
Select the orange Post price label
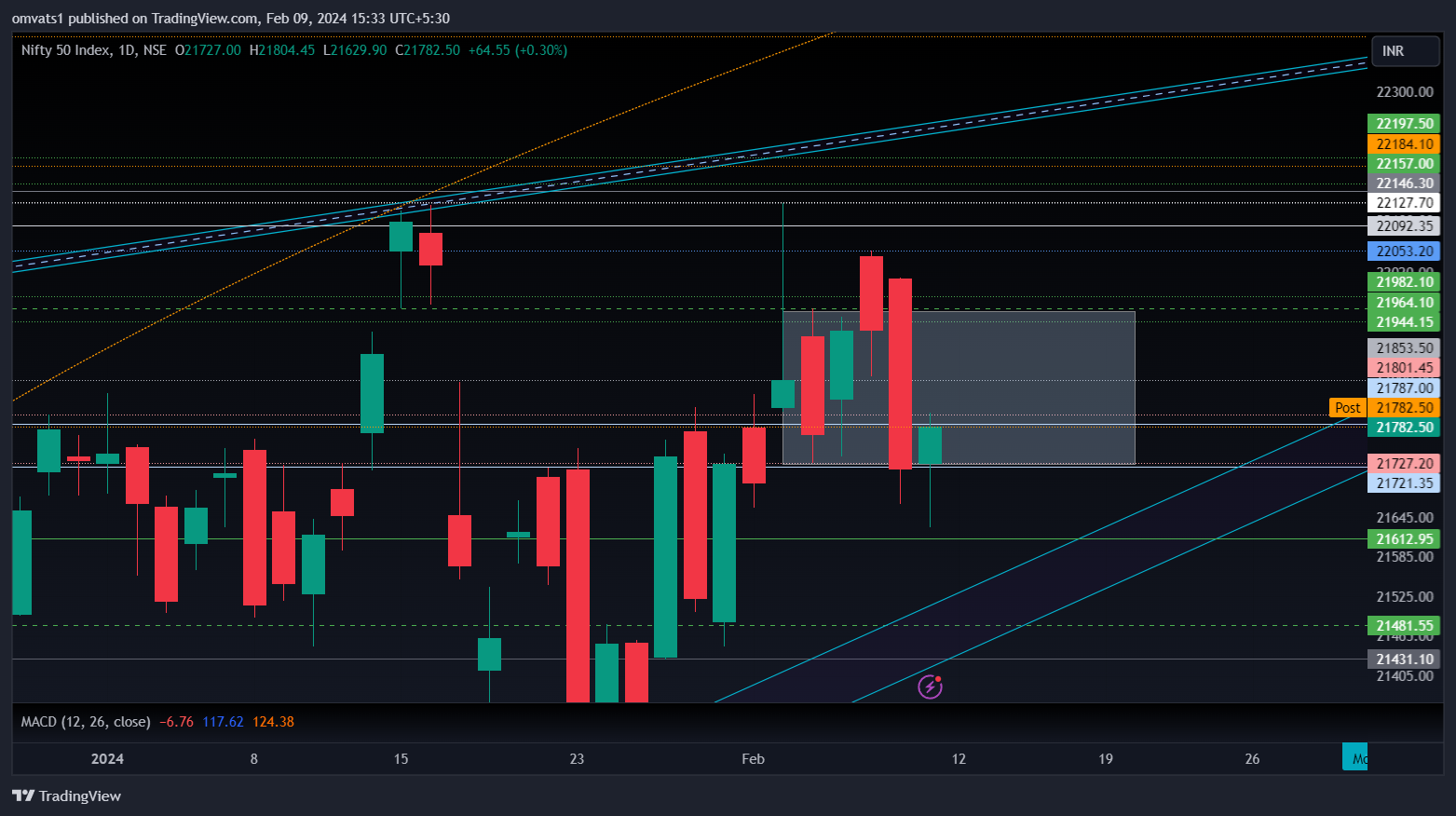(x=1347, y=408)
